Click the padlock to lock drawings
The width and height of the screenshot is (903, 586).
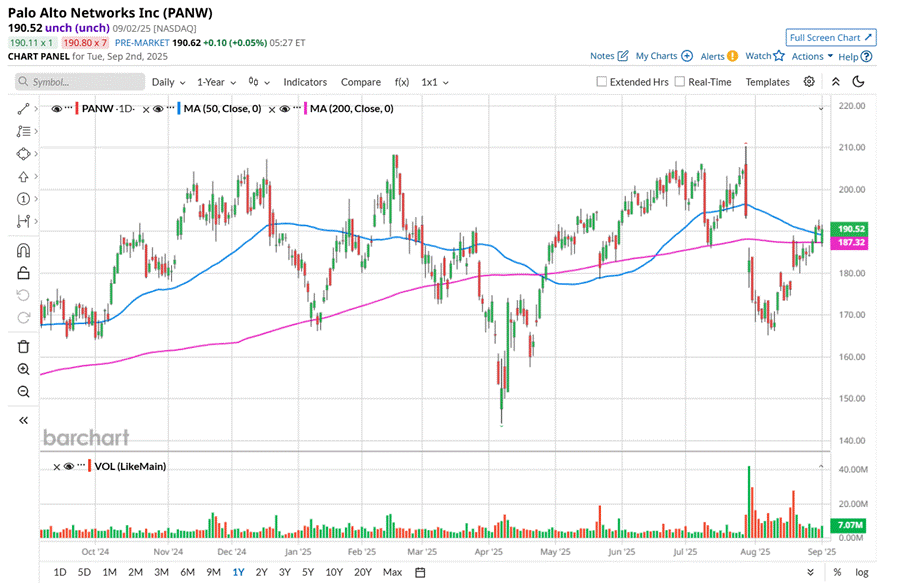(x=23, y=273)
